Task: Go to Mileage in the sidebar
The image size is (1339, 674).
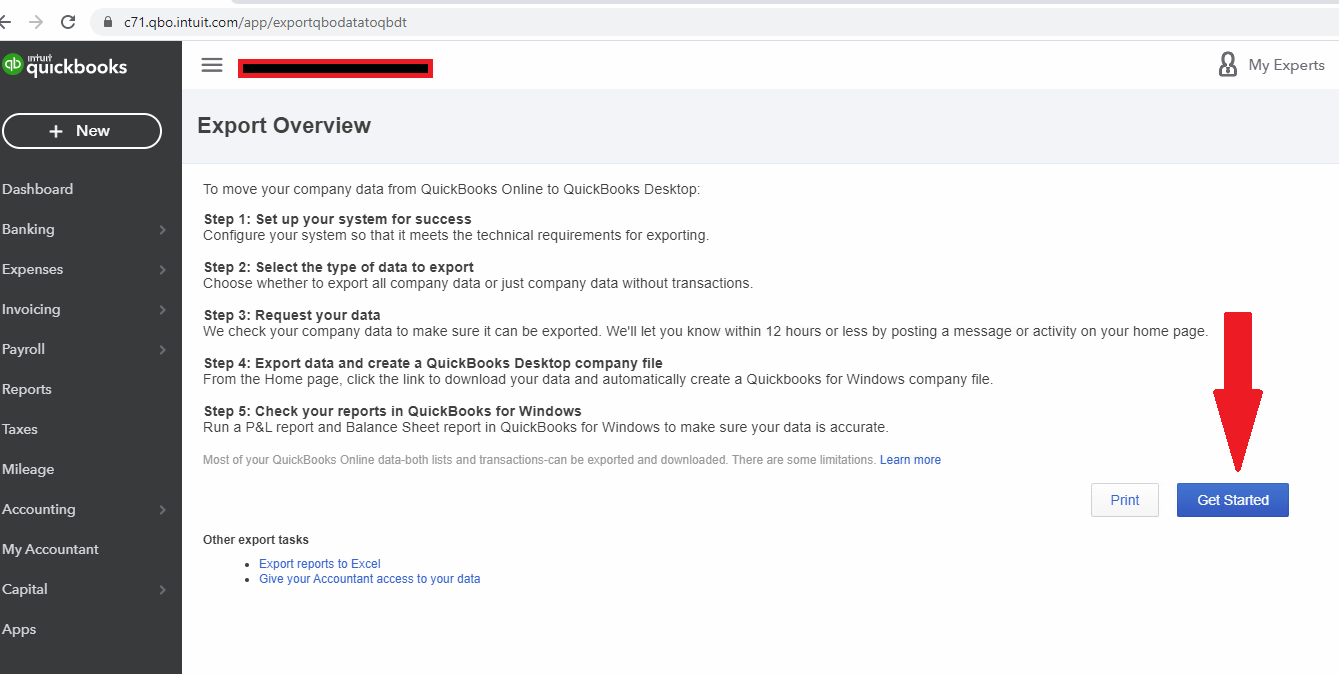Action: (x=28, y=469)
